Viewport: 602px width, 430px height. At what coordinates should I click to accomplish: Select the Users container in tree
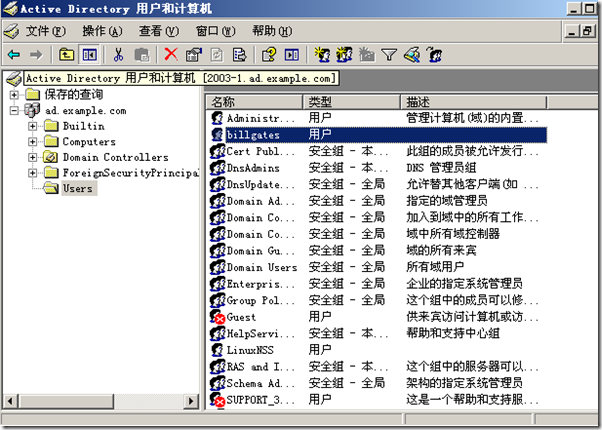(x=78, y=188)
